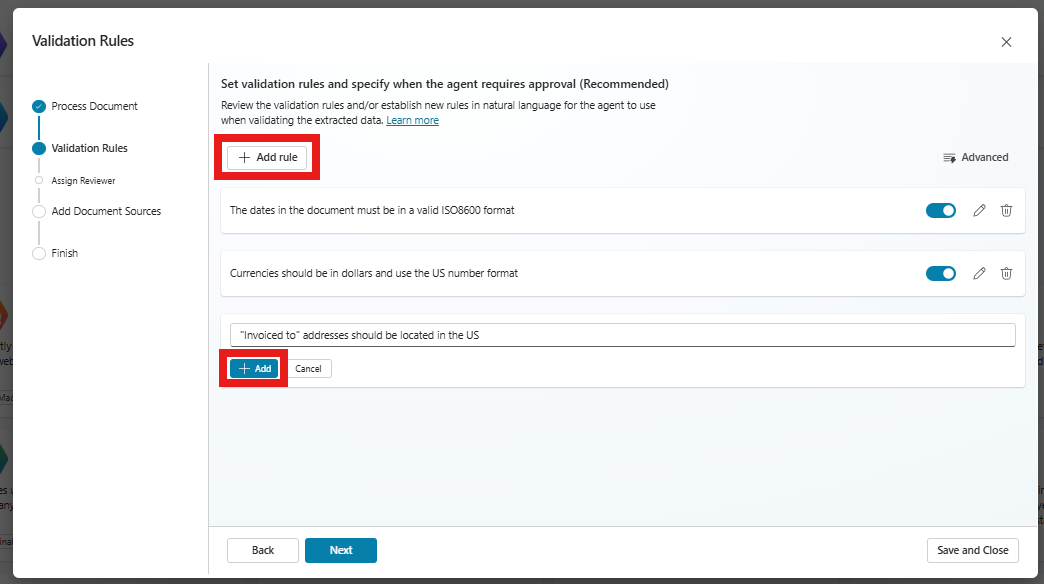Edit the currencies in dollars rule
This screenshot has height=584, width=1044.
pyautogui.click(x=979, y=273)
